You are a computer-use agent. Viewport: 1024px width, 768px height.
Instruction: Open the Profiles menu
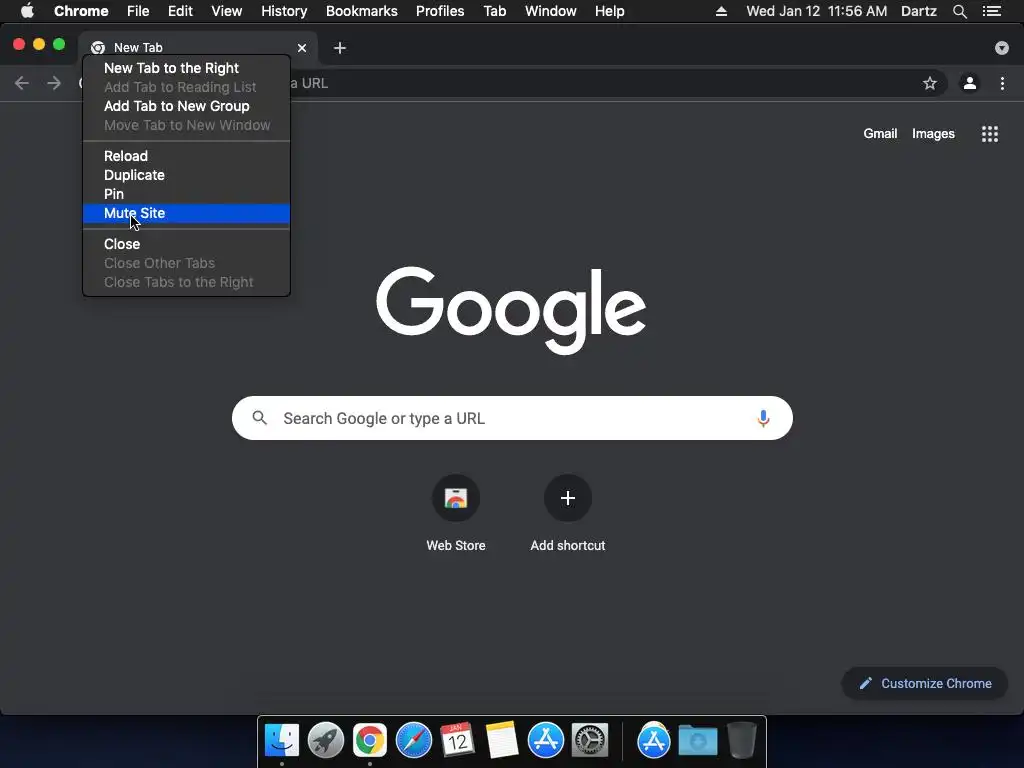point(440,11)
